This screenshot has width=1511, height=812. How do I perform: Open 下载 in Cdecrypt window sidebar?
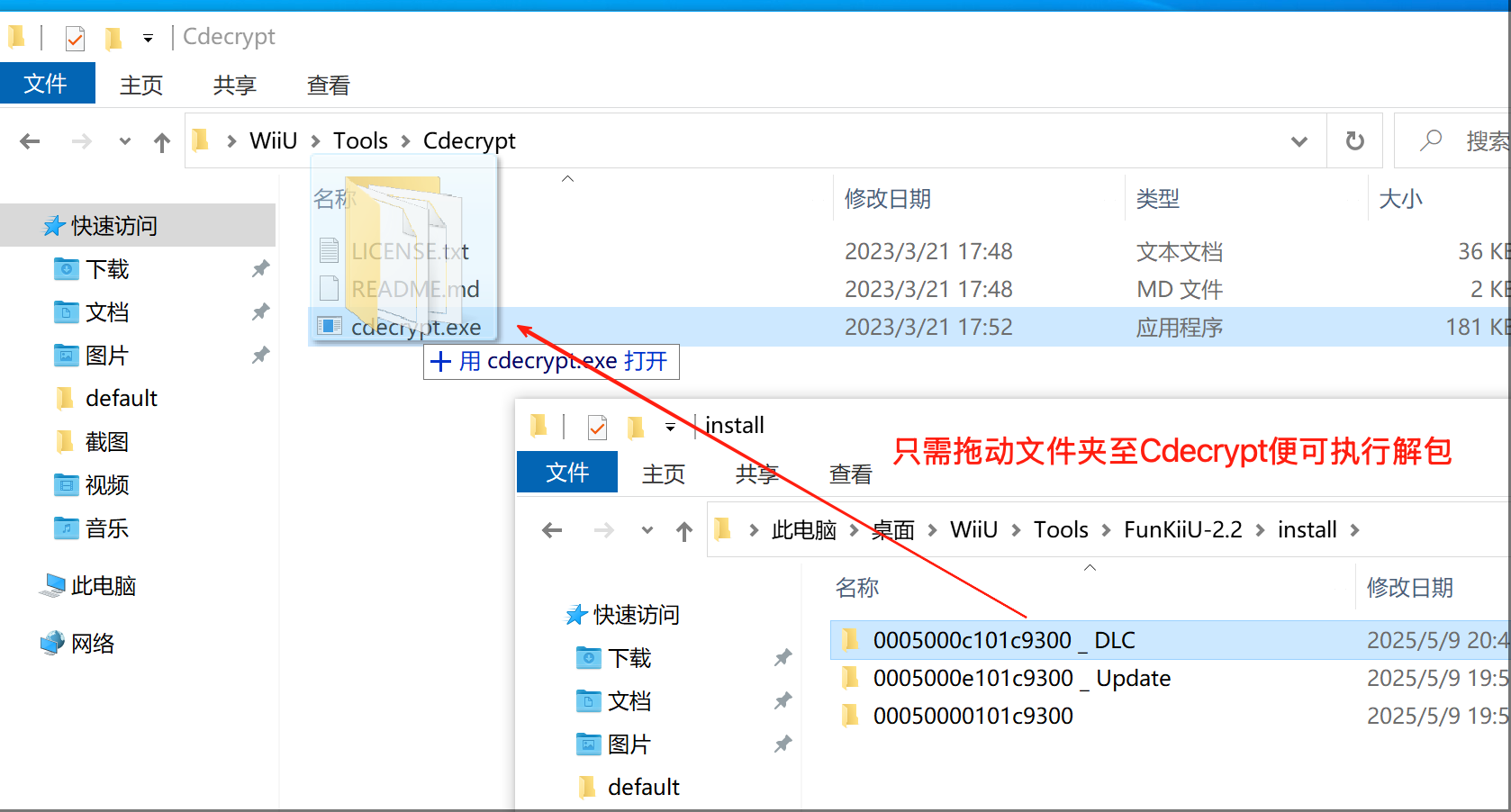[x=107, y=268]
